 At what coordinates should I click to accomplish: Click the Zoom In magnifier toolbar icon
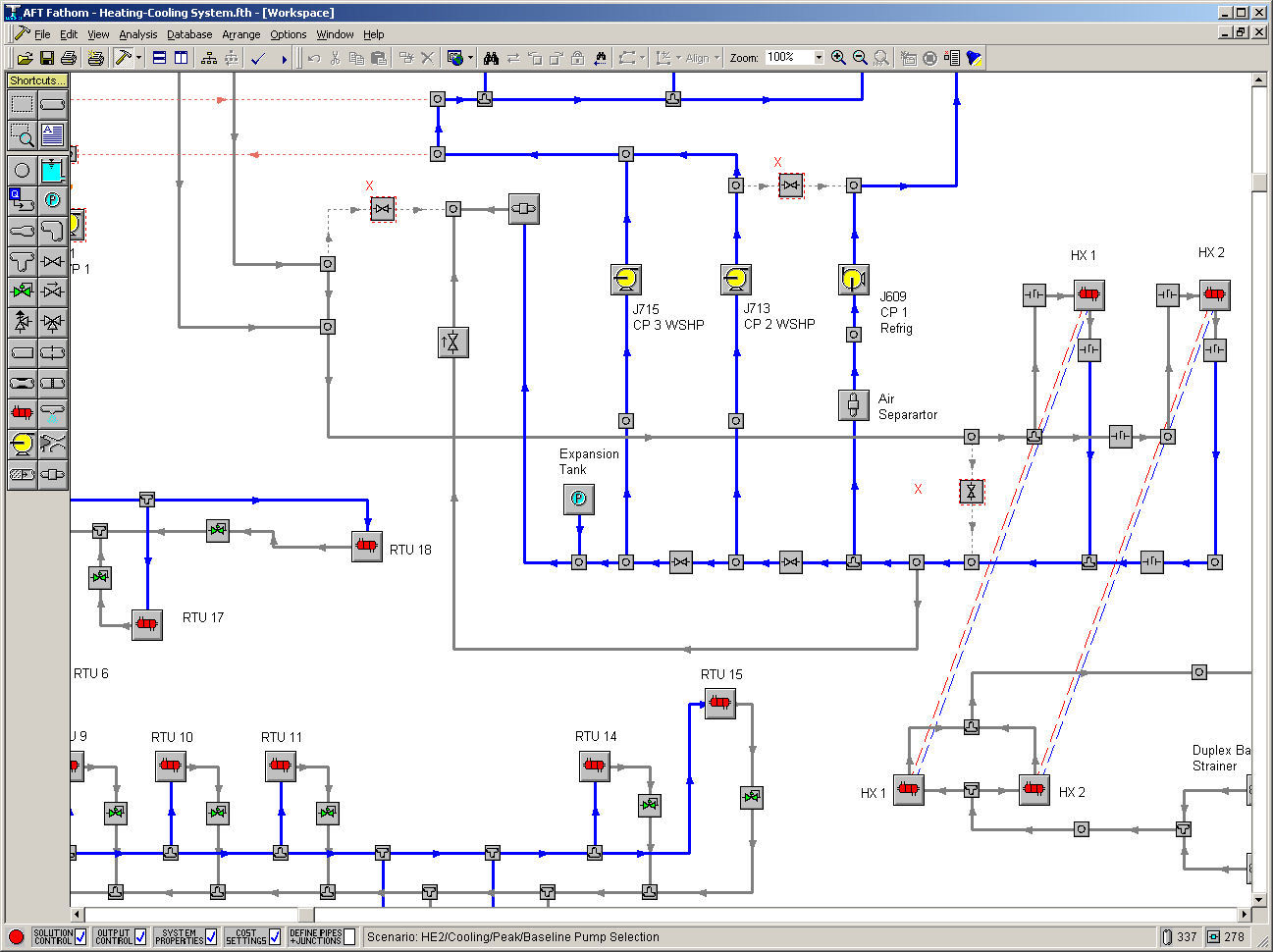(x=837, y=57)
